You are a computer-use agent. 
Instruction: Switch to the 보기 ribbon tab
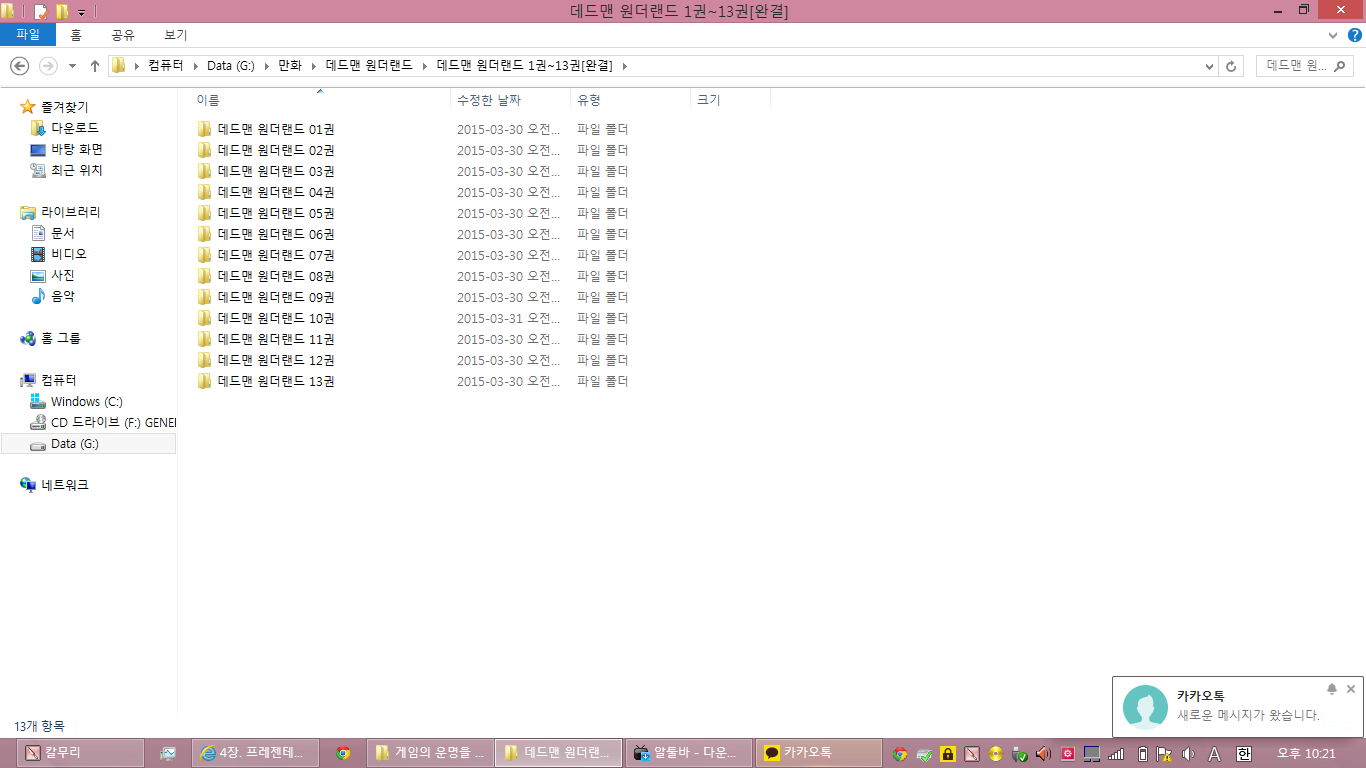pyautogui.click(x=175, y=35)
